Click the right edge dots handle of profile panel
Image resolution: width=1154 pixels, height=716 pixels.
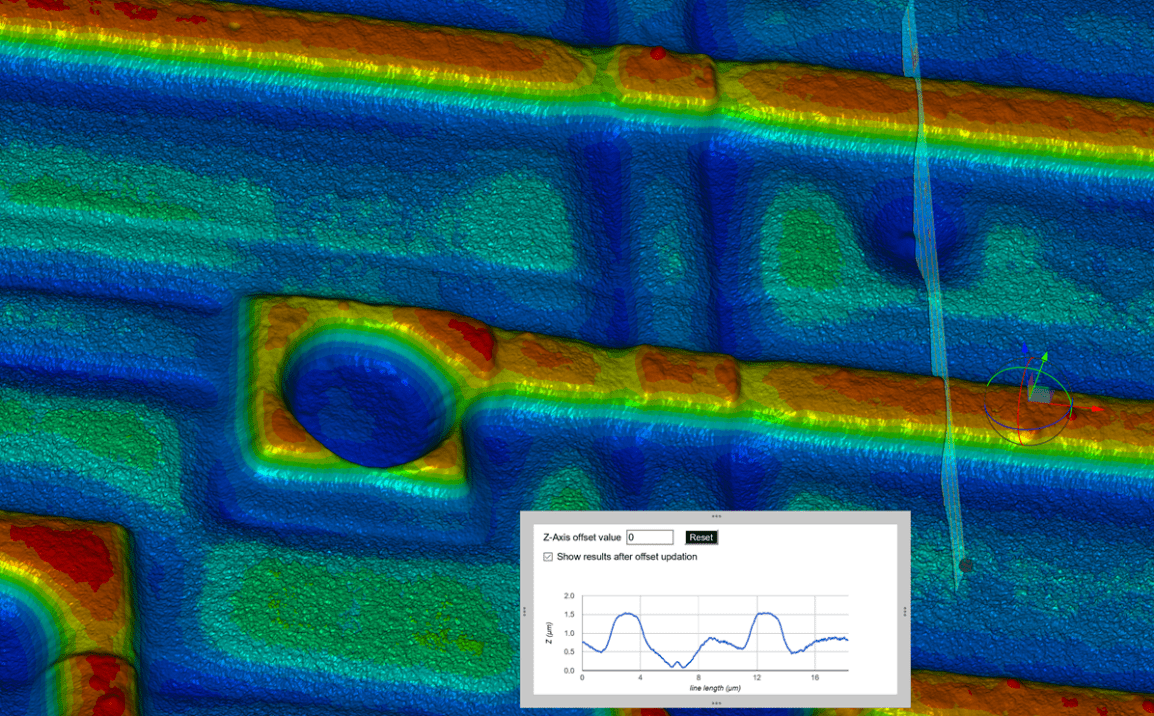pyautogui.click(x=905, y=612)
